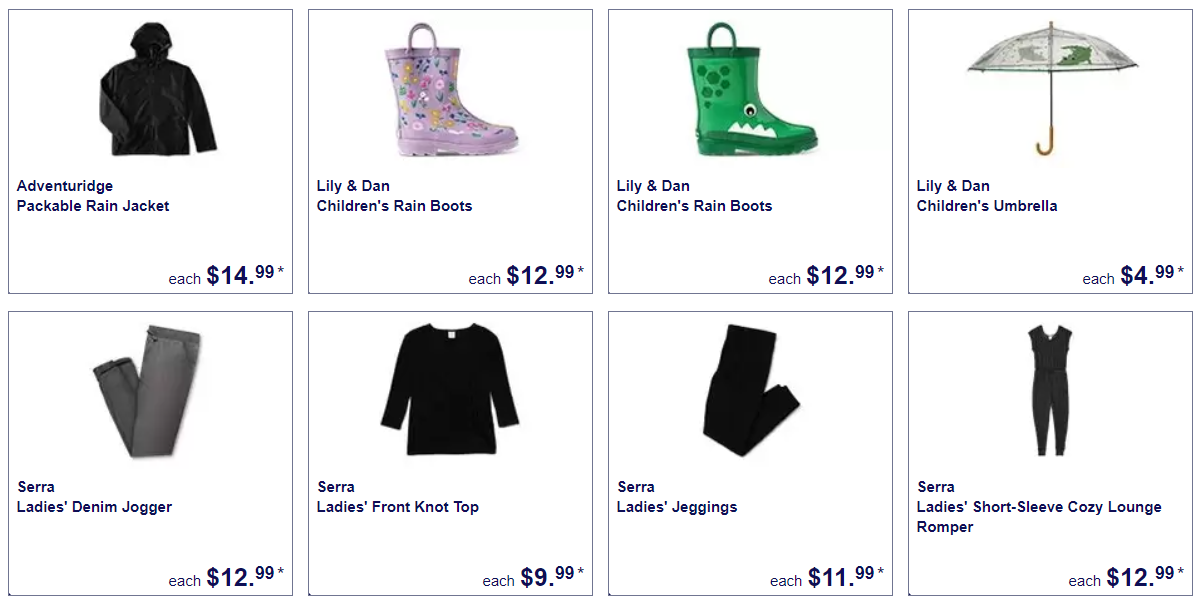Open the black Packable Rain Jacket image
Image resolution: width=1203 pixels, height=610 pixels.
point(158,90)
